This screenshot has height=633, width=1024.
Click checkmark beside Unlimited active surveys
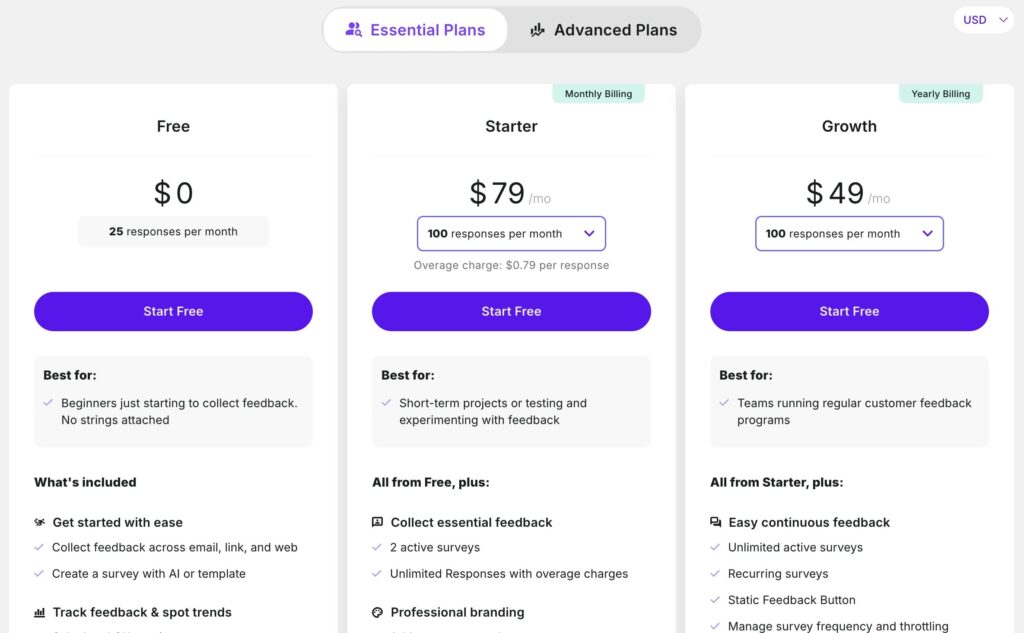pos(715,547)
